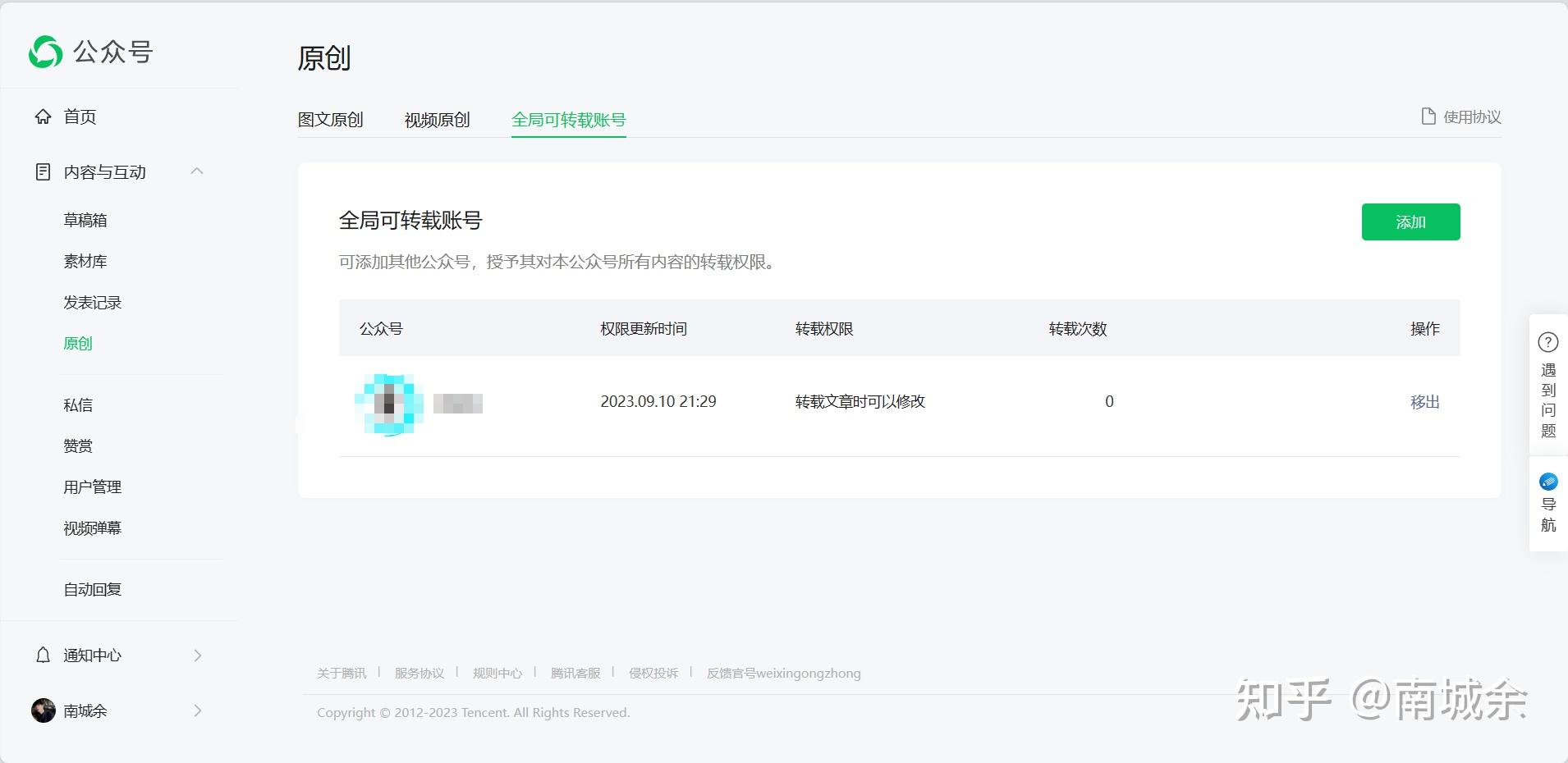This screenshot has height=763, width=1568.
Task: Open the 腾讯客服 footer link
Action: click(575, 673)
